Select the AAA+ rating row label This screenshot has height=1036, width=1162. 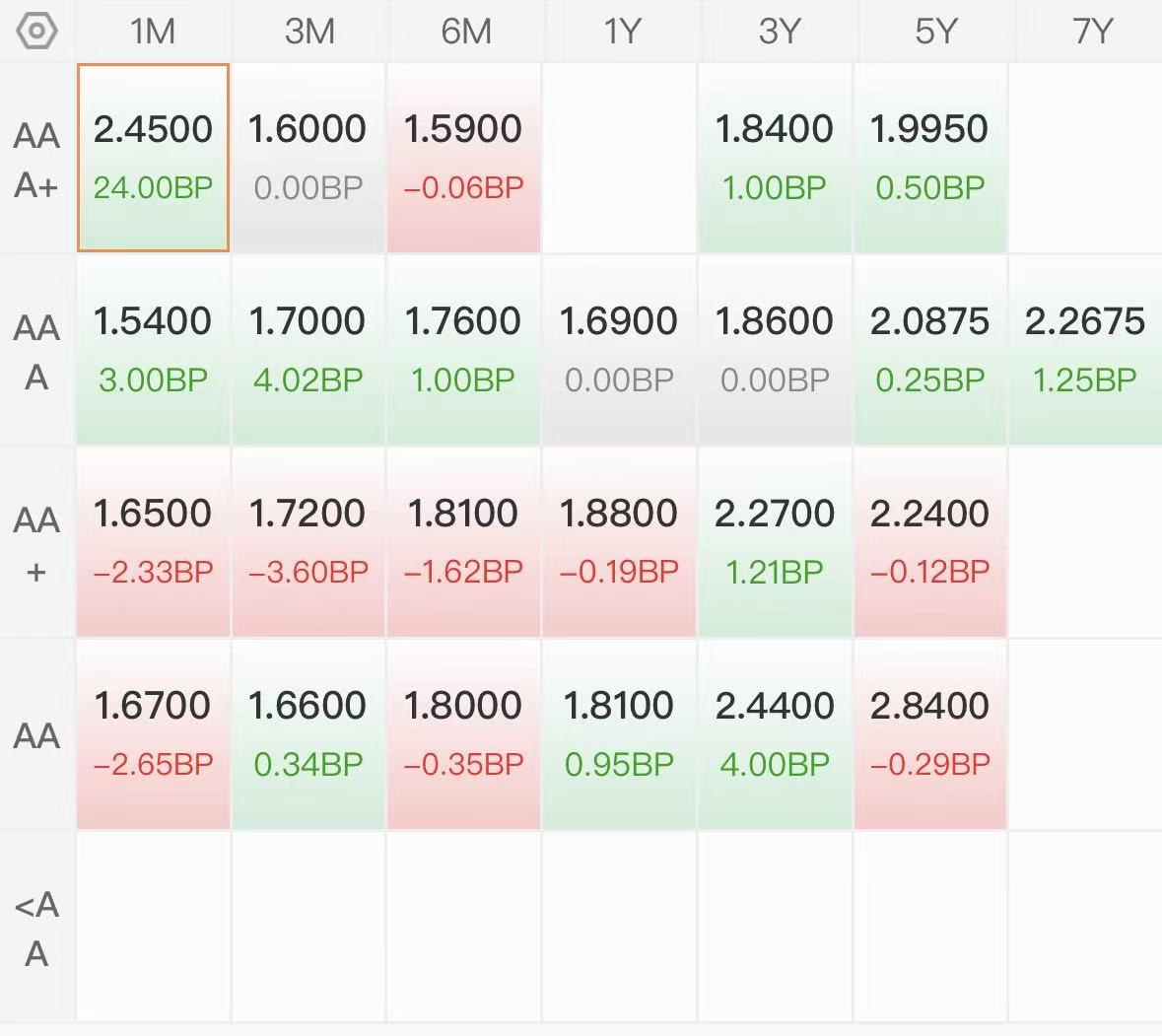point(36,160)
